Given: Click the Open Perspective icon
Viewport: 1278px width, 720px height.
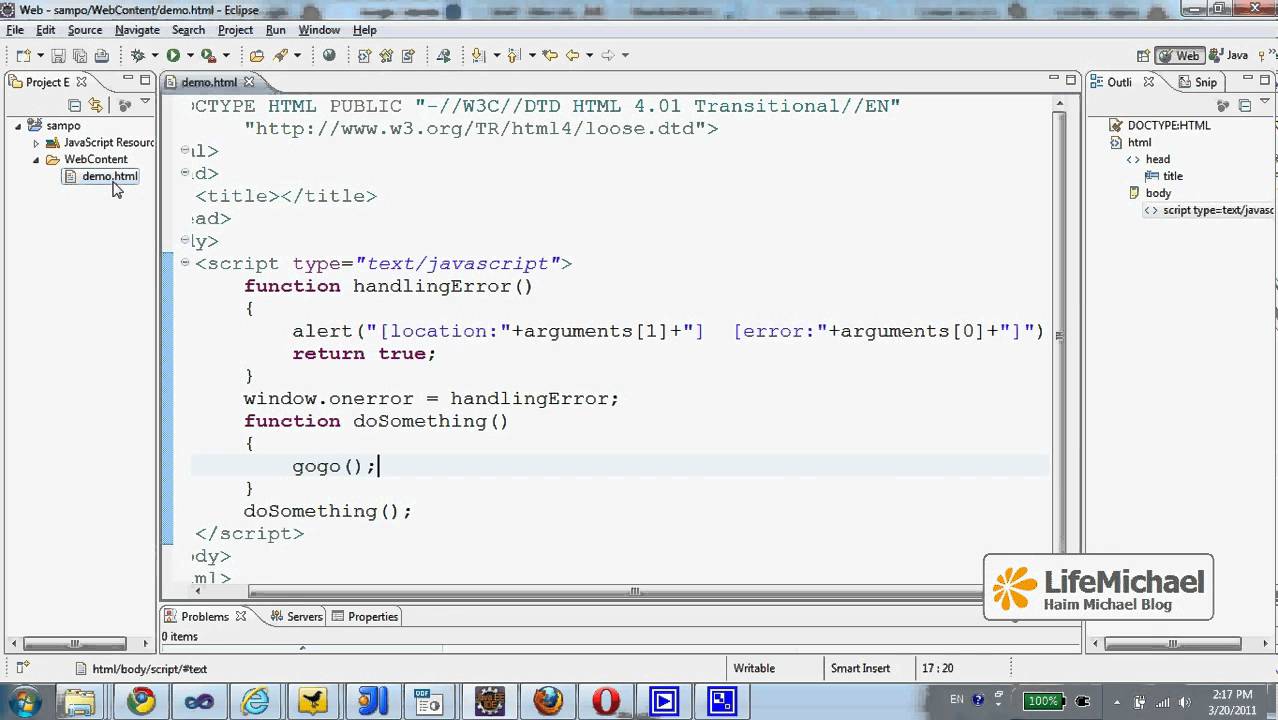Looking at the screenshot, I should pyautogui.click(x=1141, y=56).
